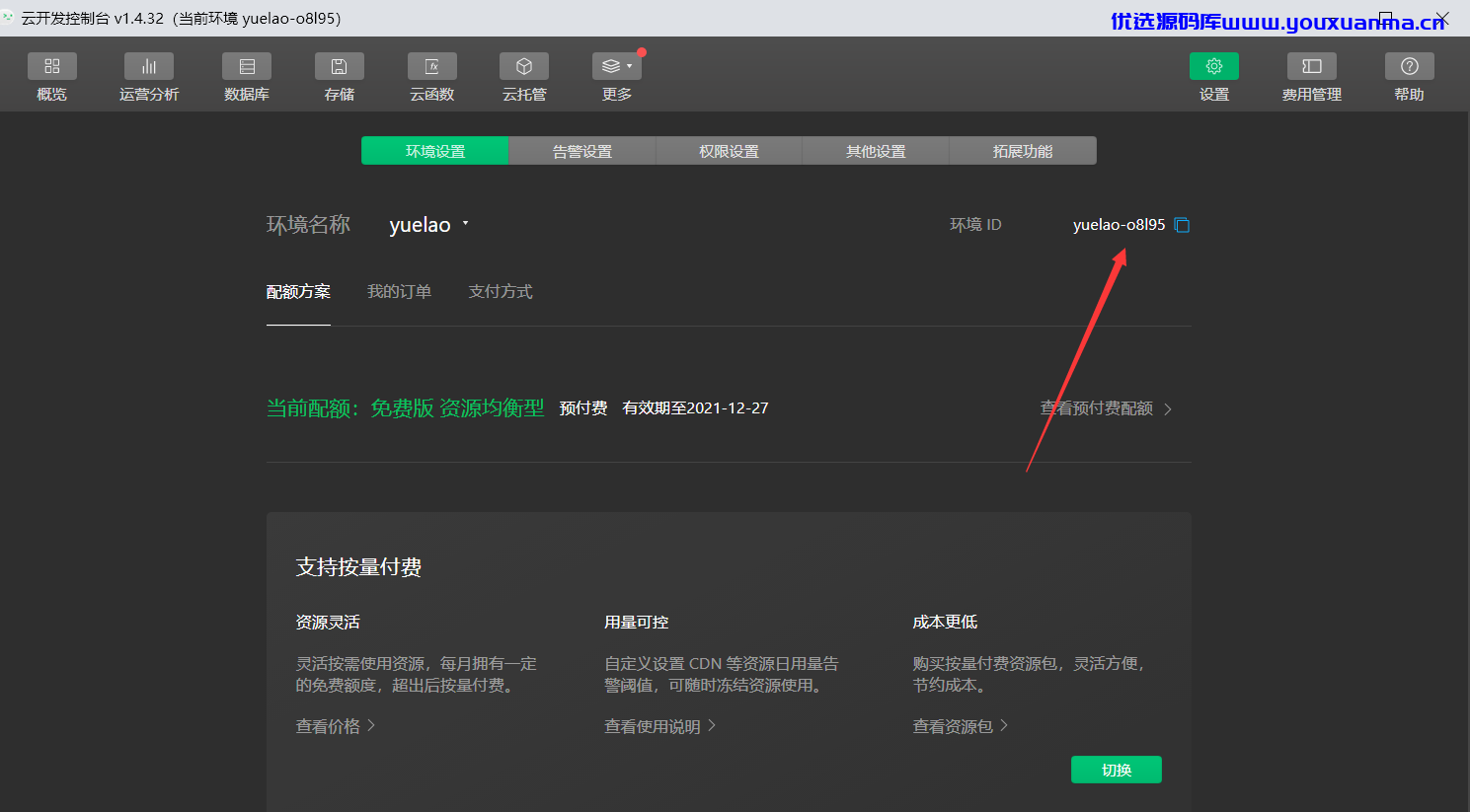The image size is (1470, 812).
Task: Open the 存储 storage icon
Action: (340, 66)
